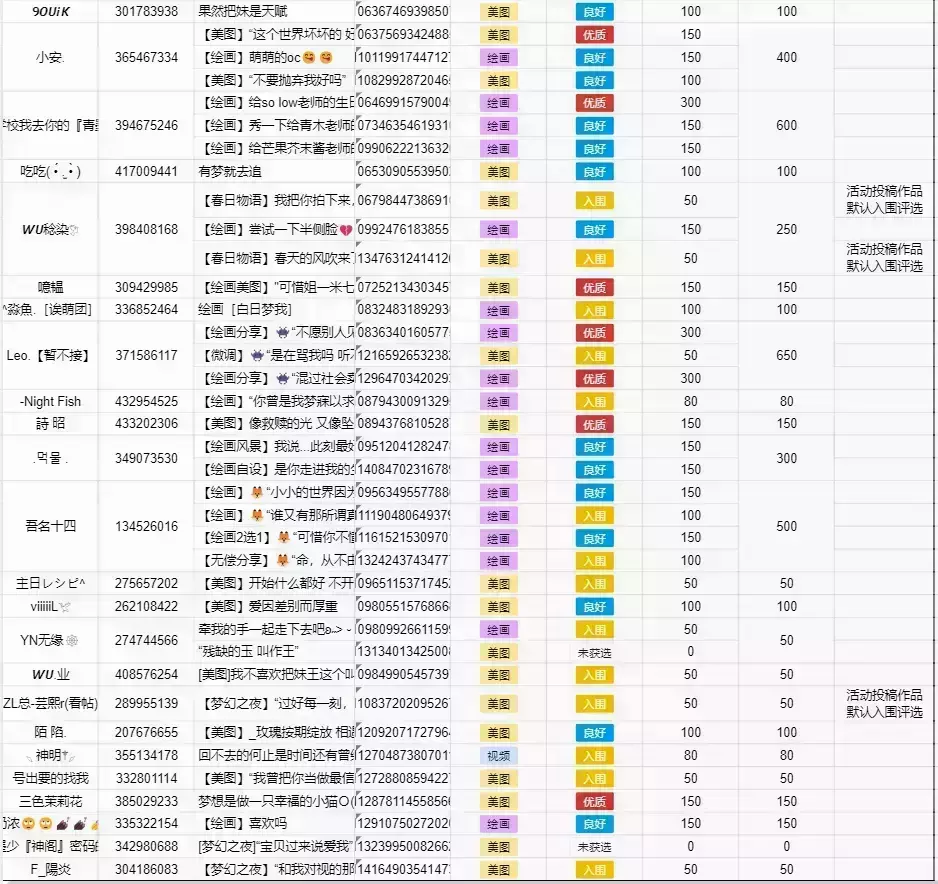The image size is (938, 884).
Task: Select title 【美图】爱因差别而厚重
Action: (x=270, y=606)
